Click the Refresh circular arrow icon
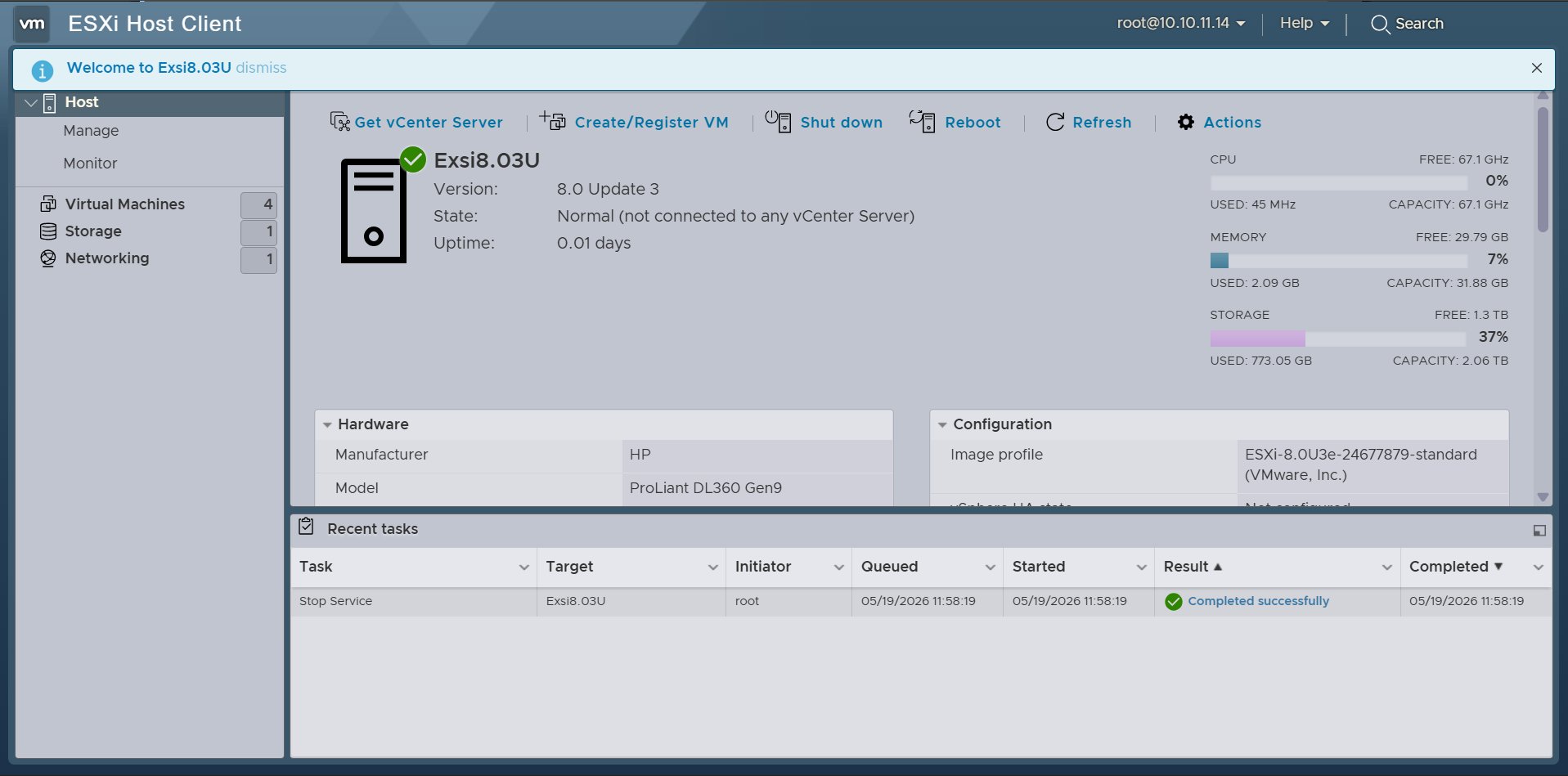This screenshot has height=776, width=1568. point(1055,122)
